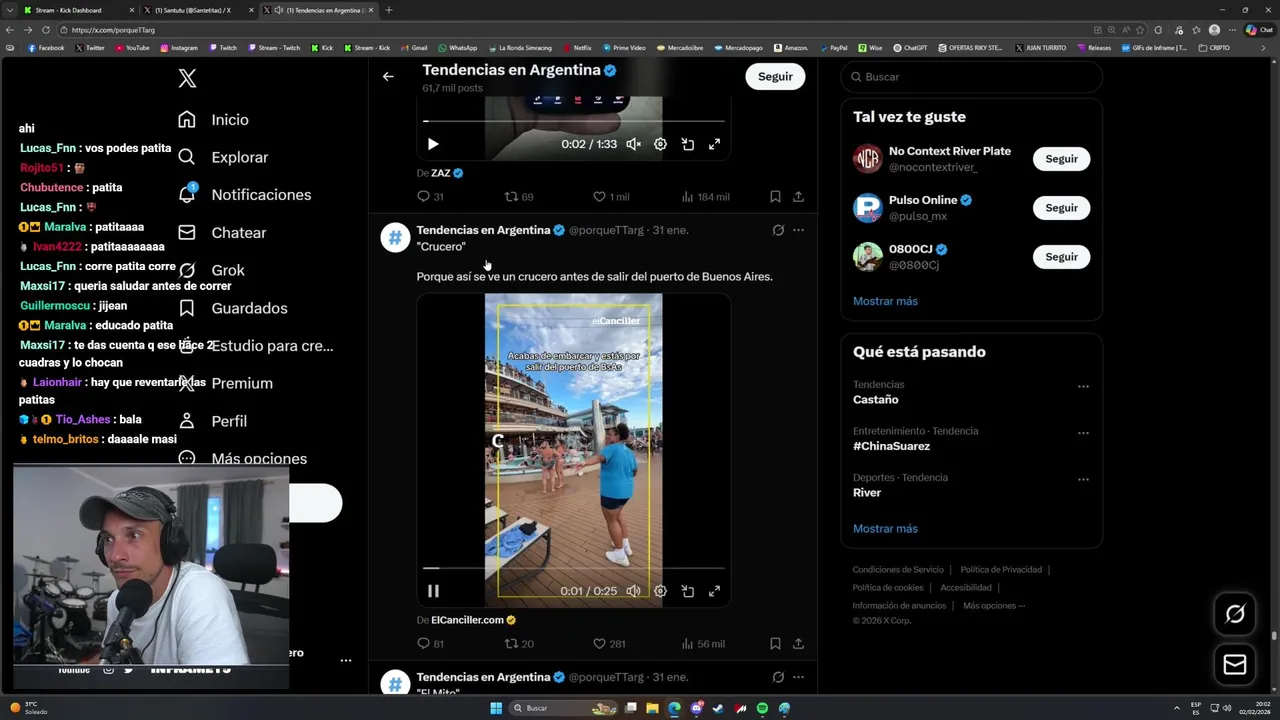
Task: Repost the post with 69 reposts
Action: coord(518,197)
